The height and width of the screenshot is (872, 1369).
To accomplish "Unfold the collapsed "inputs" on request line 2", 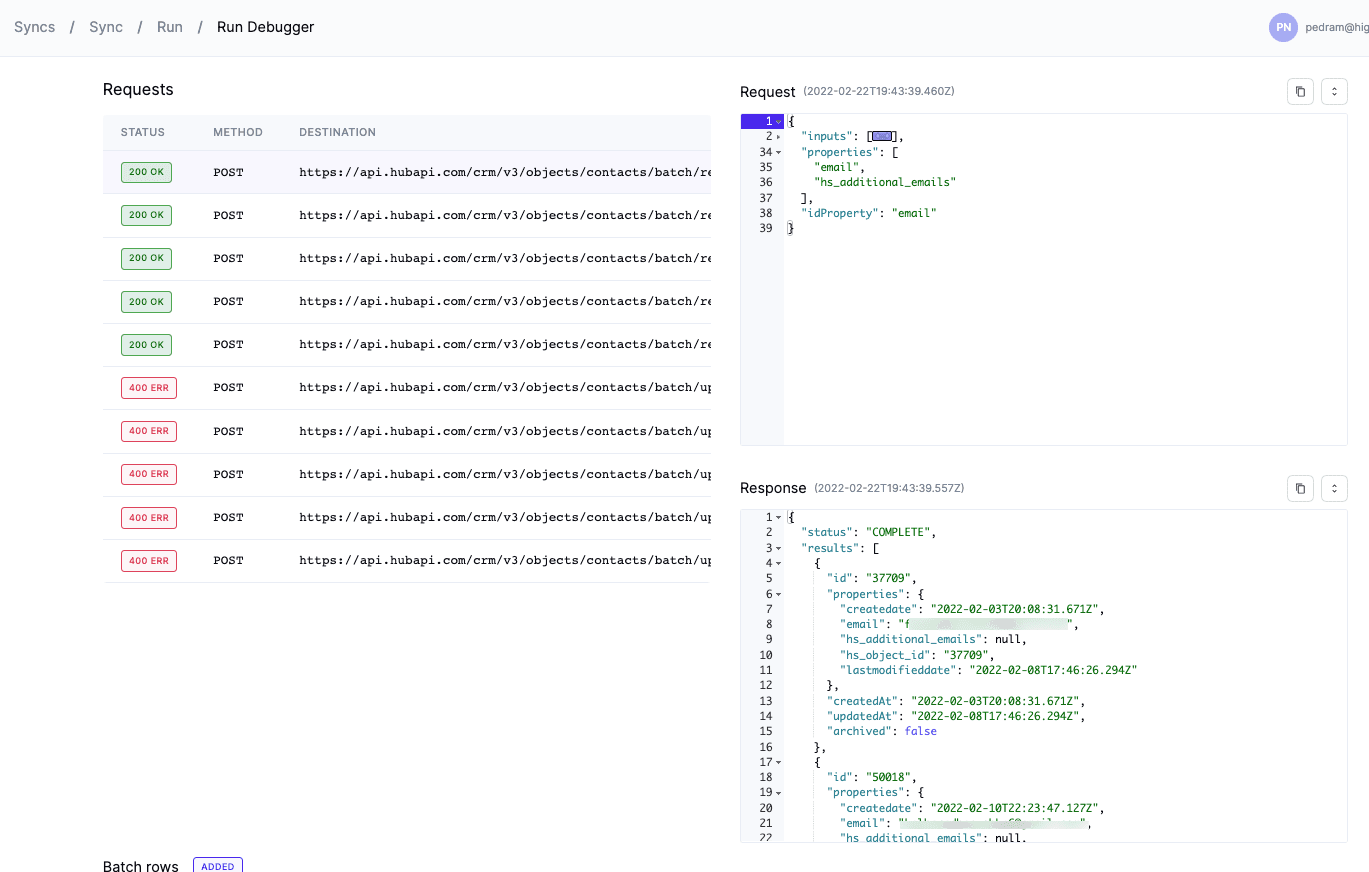I will (778, 137).
